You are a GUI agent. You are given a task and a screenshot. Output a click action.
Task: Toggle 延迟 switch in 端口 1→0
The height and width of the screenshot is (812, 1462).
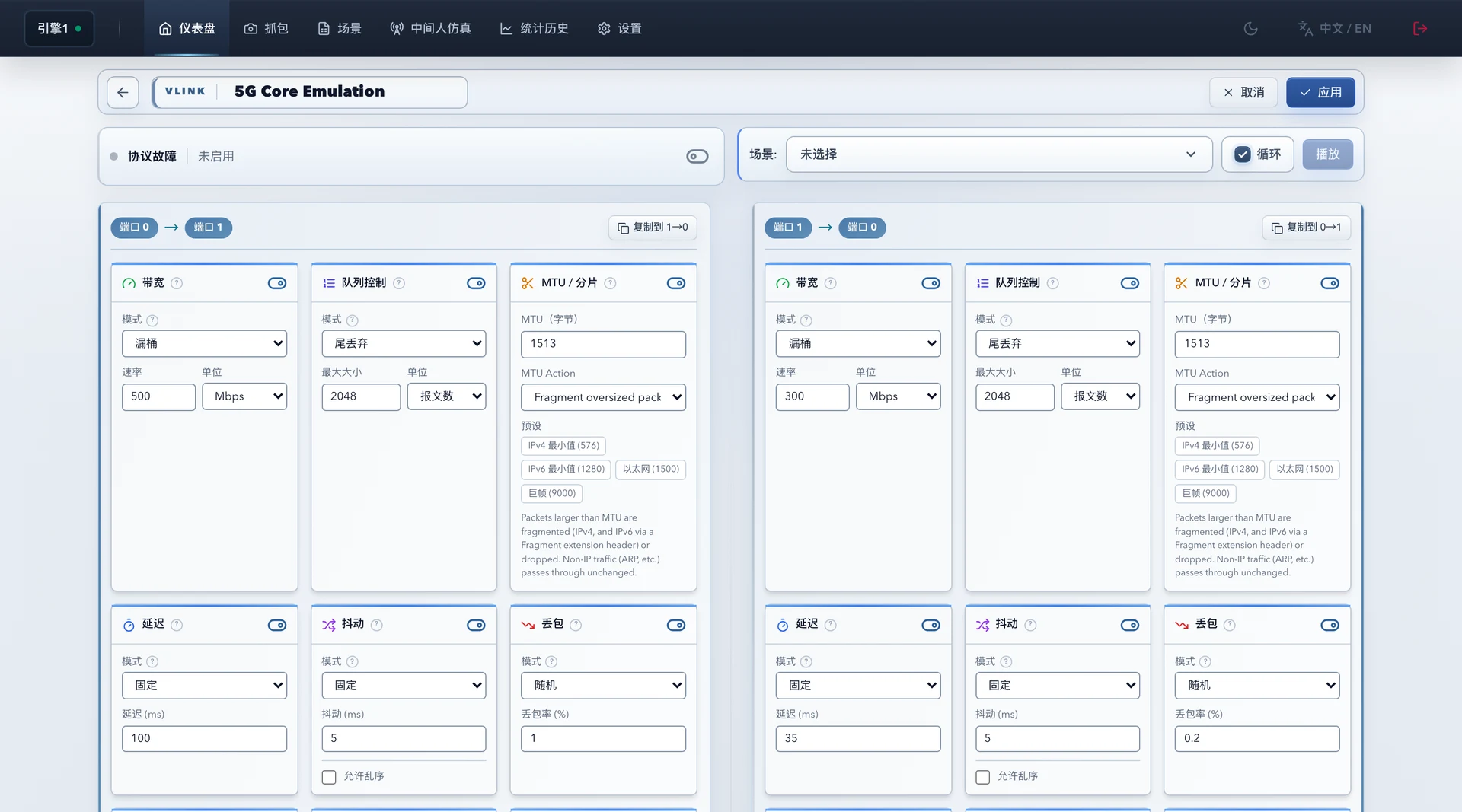[931, 625]
